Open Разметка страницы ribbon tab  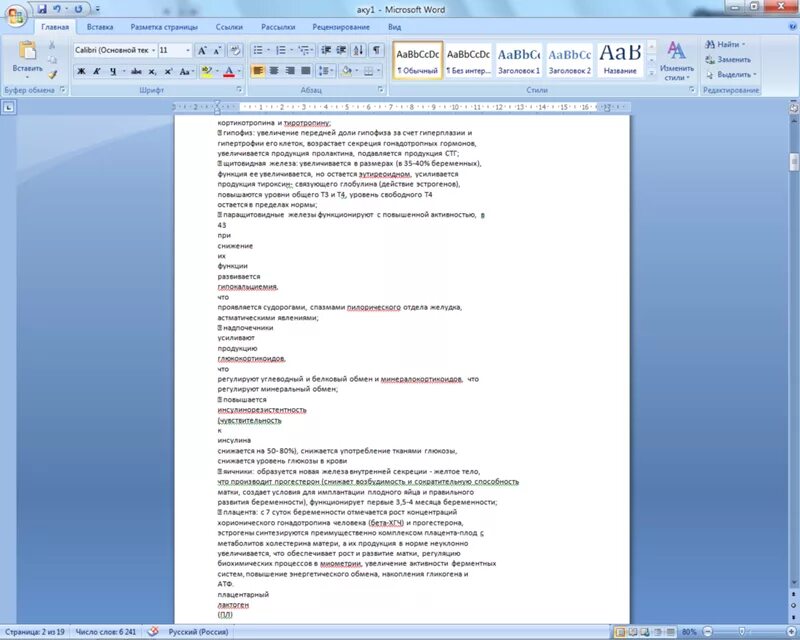pyautogui.click(x=164, y=27)
